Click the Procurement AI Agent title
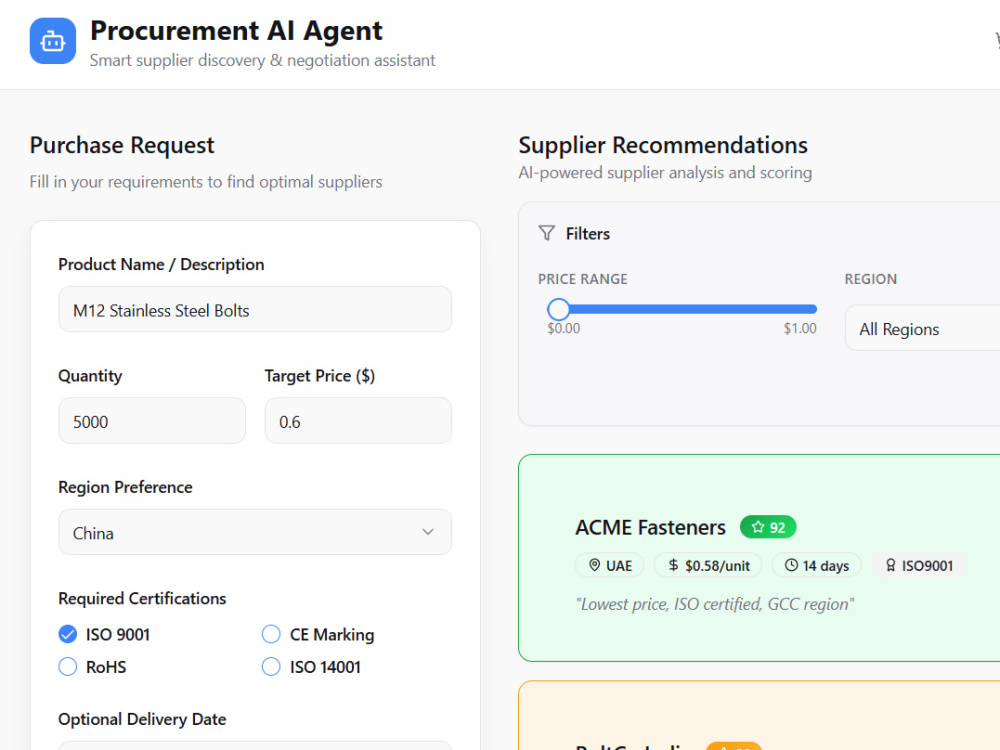Screen dimensions: 1000x750 click(236, 31)
